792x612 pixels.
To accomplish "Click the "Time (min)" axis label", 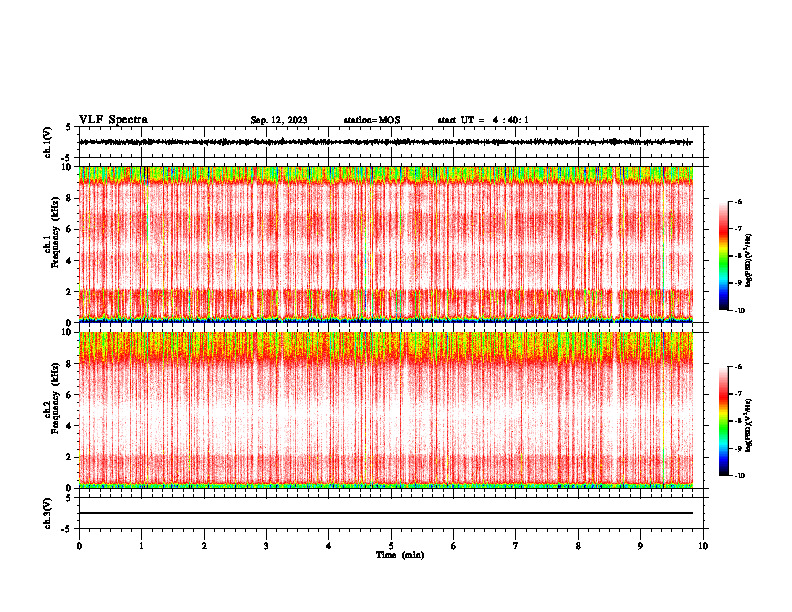I will [400, 555].
